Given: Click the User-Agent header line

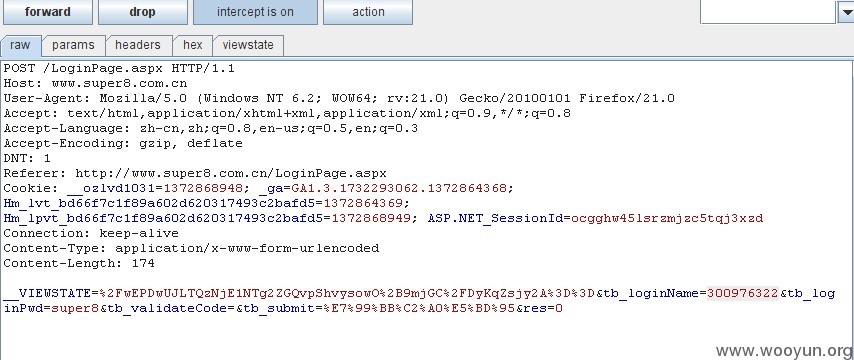Looking at the screenshot, I should pyautogui.click(x=339, y=99).
